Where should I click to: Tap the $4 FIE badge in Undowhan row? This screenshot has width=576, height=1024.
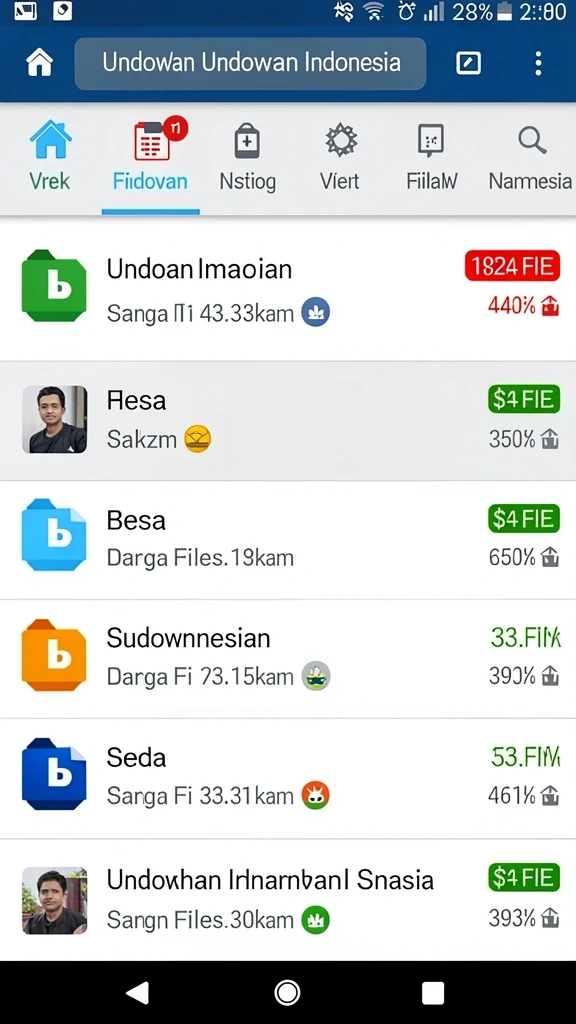point(524,877)
